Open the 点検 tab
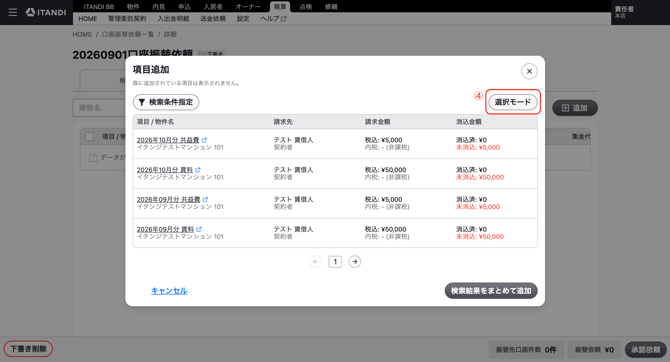 [306, 6]
